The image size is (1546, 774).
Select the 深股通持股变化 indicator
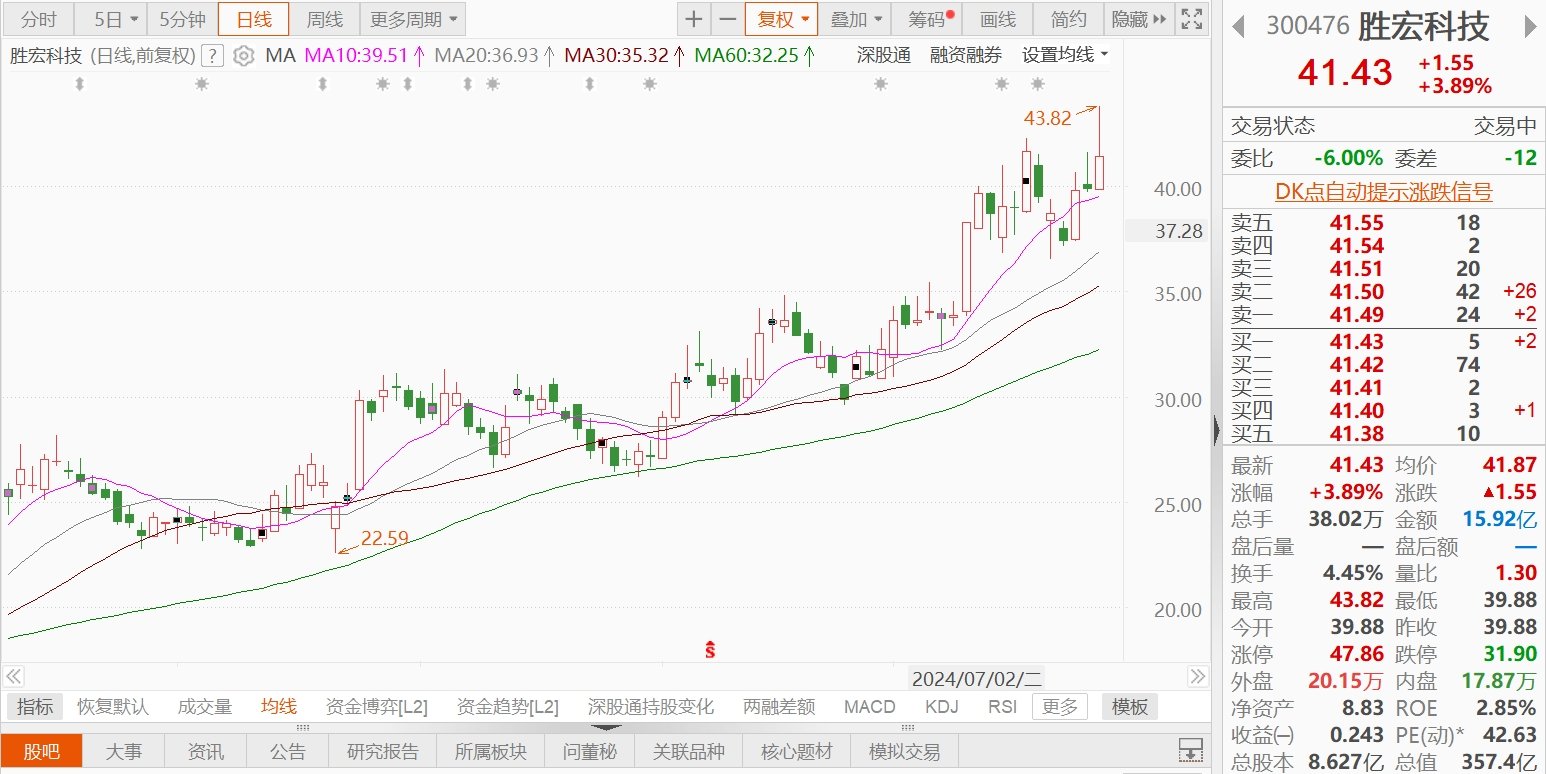coord(651,707)
